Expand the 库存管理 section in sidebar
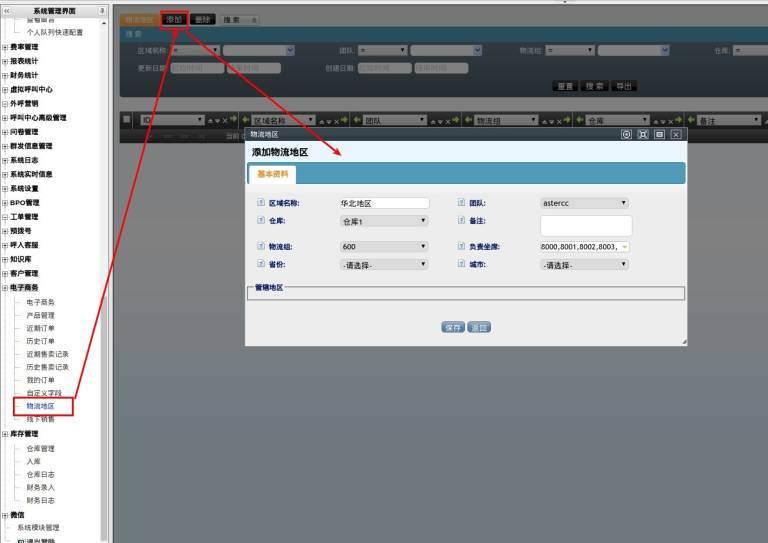The width and height of the screenshot is (768, 543). click(x=5, y=434)
